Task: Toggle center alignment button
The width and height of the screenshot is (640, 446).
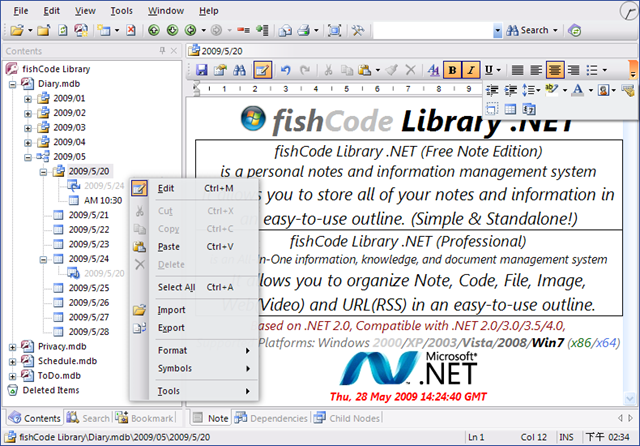Action: tap(555, 70)
